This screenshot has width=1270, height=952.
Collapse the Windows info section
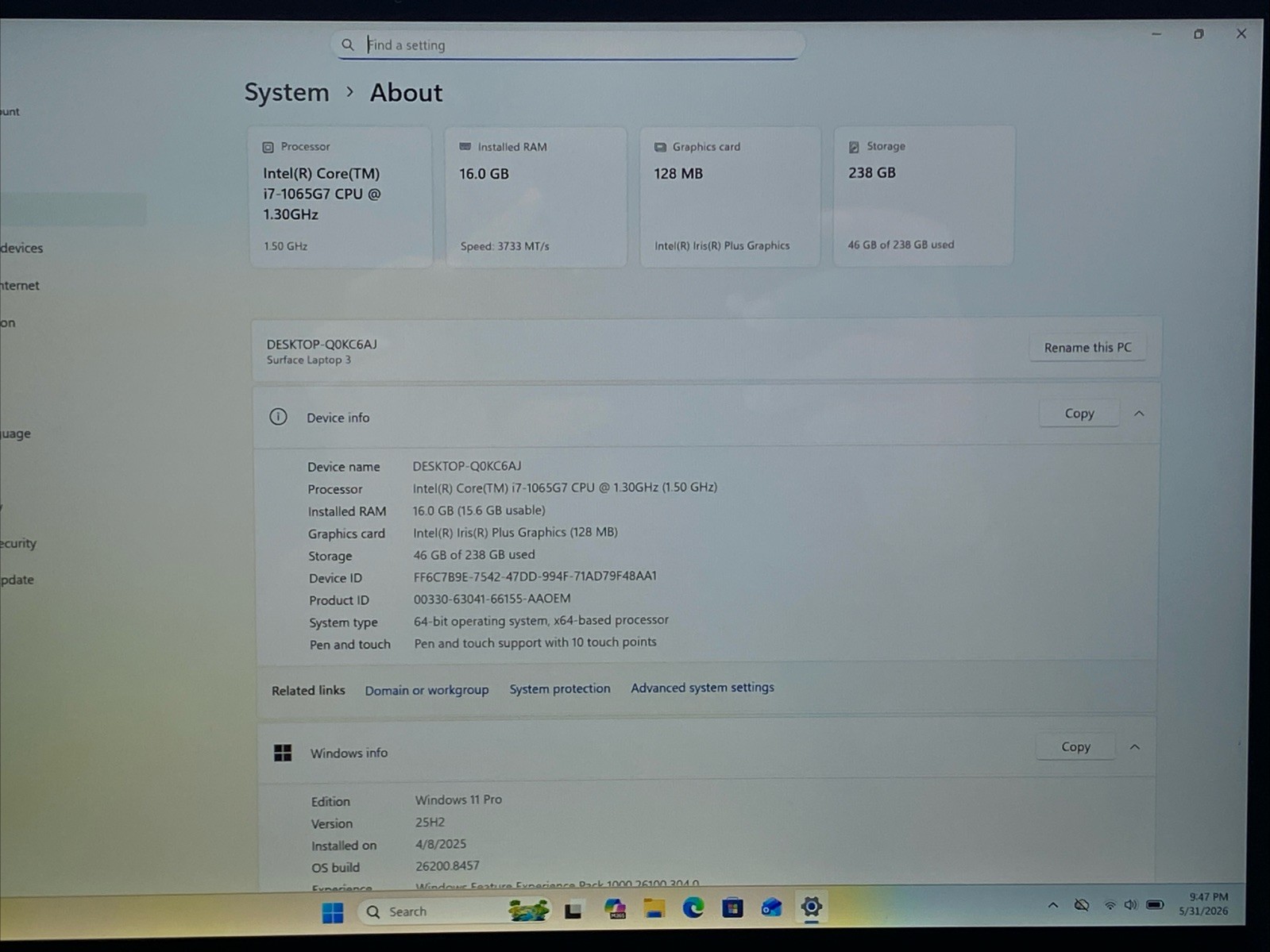pyautogui.click(x=1135, y=747)
